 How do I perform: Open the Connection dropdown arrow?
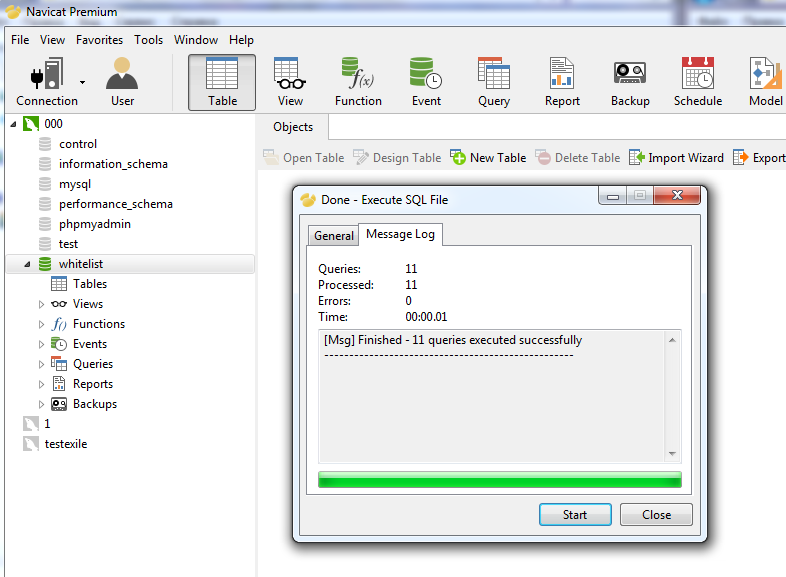point(82,82)
